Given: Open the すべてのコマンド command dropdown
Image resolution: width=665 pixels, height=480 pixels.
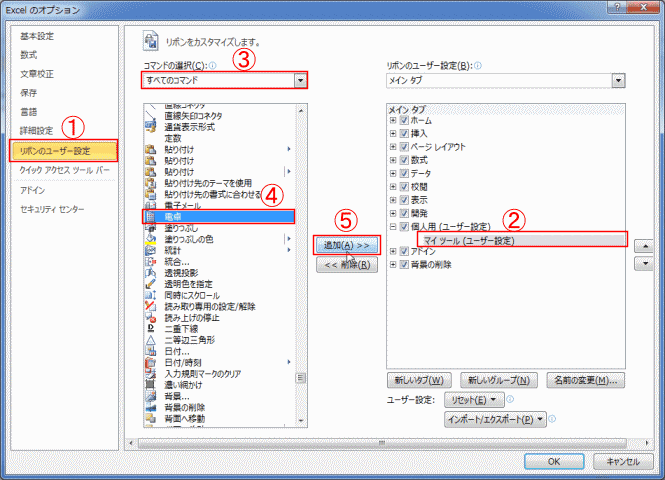Looking at the screenshot, I should pos(300,80).
